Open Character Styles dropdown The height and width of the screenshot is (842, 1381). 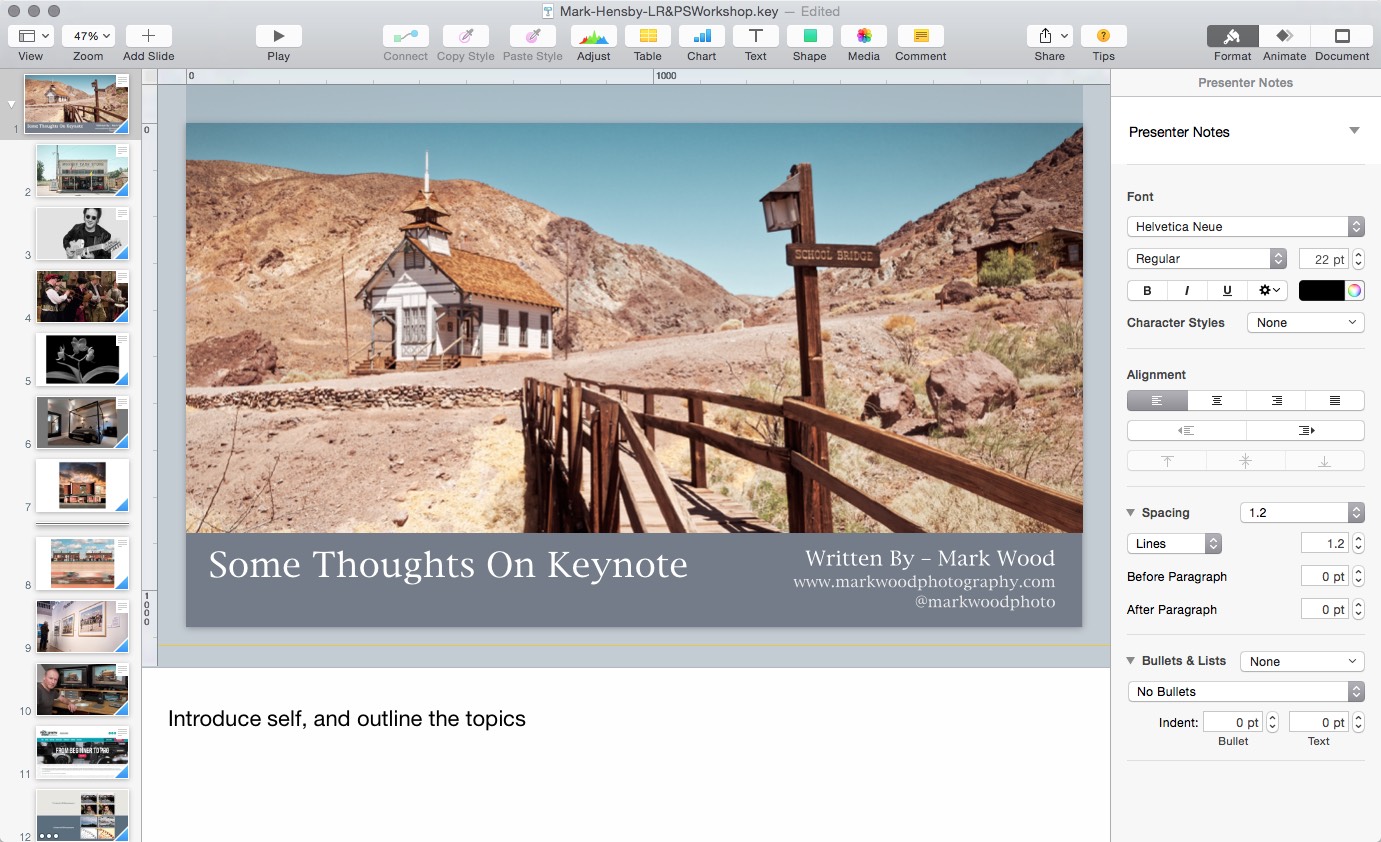coord(1306,323)
